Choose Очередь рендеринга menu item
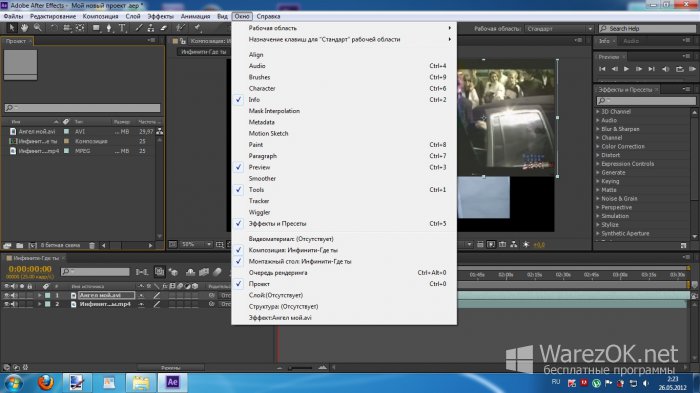This screenshot has height=393, width=700. click(x=344, y=272)
